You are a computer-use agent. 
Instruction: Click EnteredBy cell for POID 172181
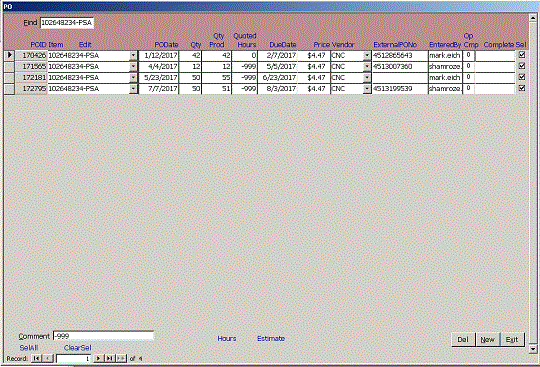click(445, 77)
